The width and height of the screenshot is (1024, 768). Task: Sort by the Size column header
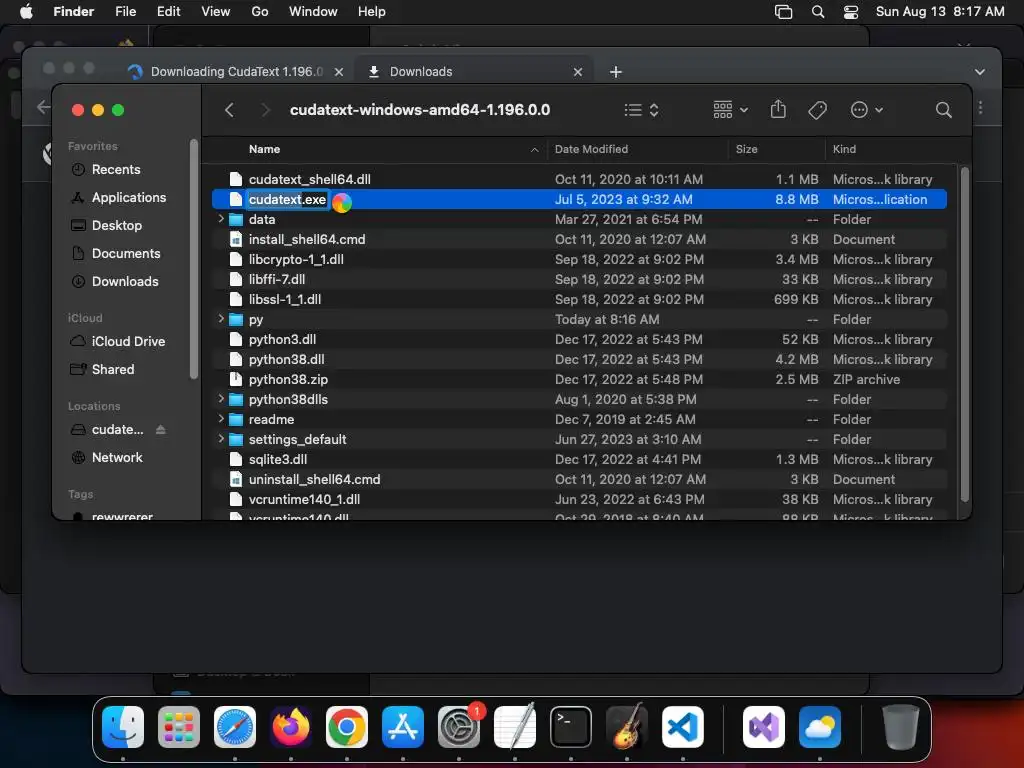(746, 149)
